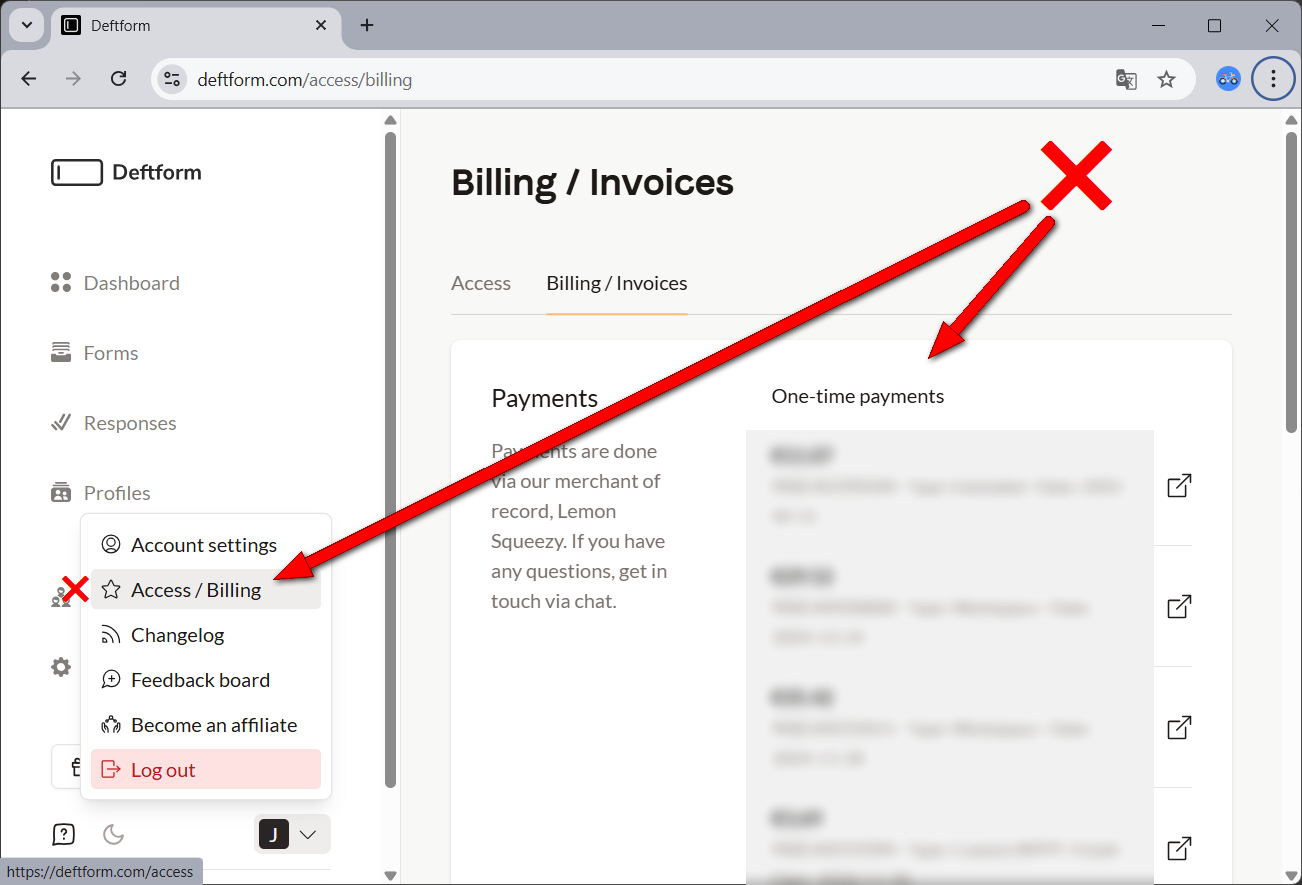
Task: Close the Deftform browser tab
Action: 321,25
